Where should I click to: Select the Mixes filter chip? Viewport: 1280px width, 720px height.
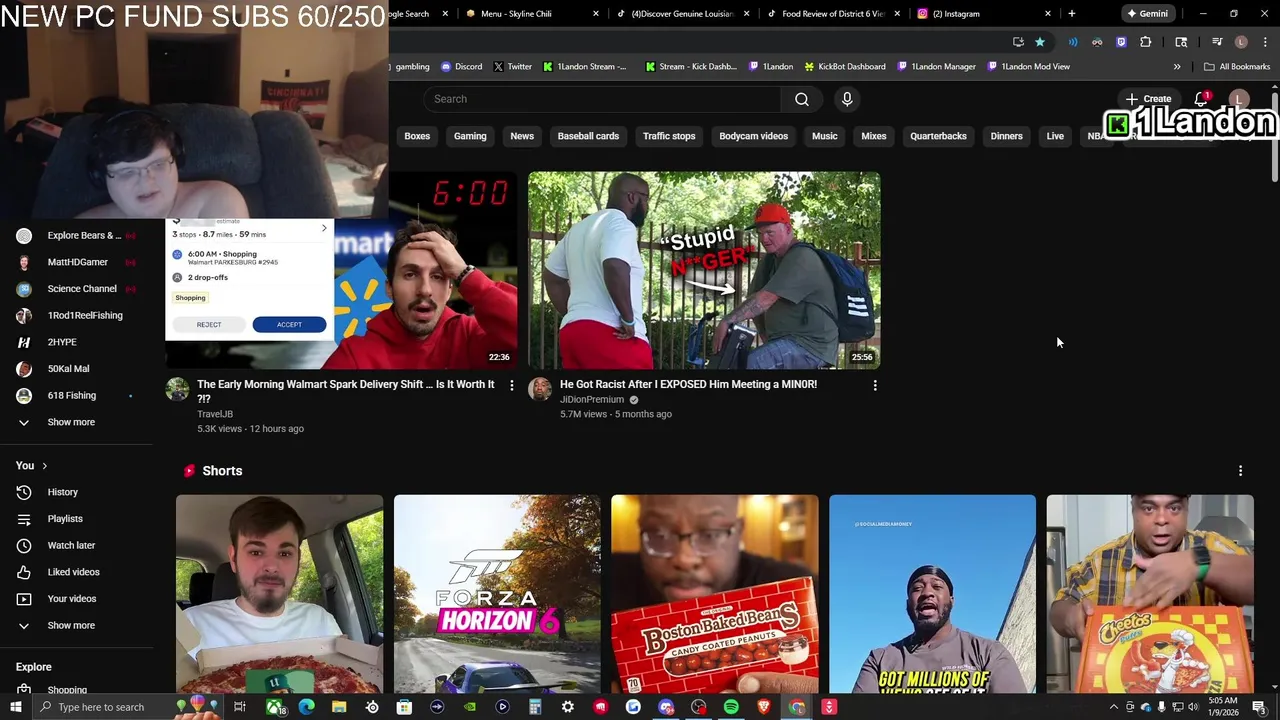click(874, 136)
